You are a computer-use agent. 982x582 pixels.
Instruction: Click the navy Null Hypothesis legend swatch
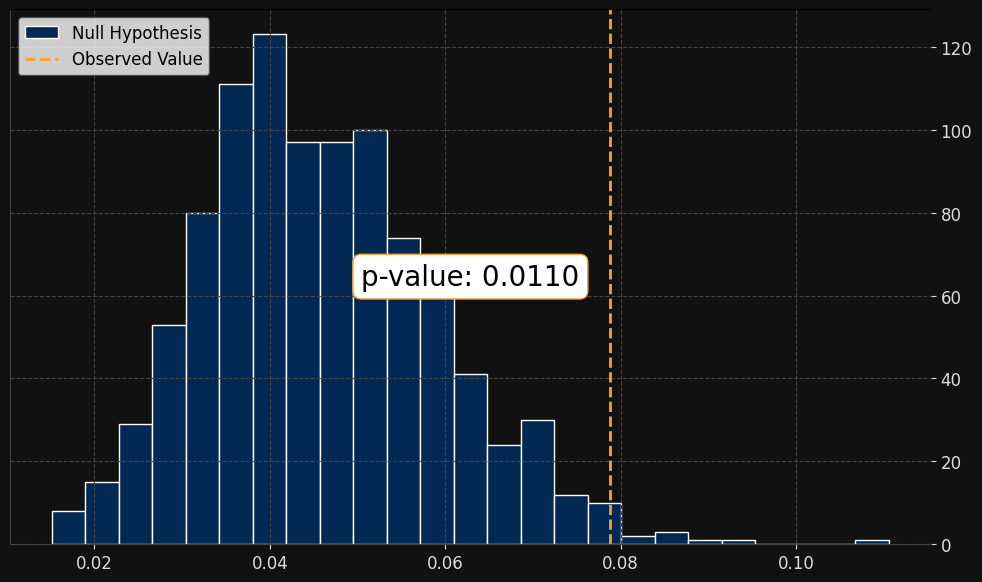pyautogui.click(x=42, y=33)
